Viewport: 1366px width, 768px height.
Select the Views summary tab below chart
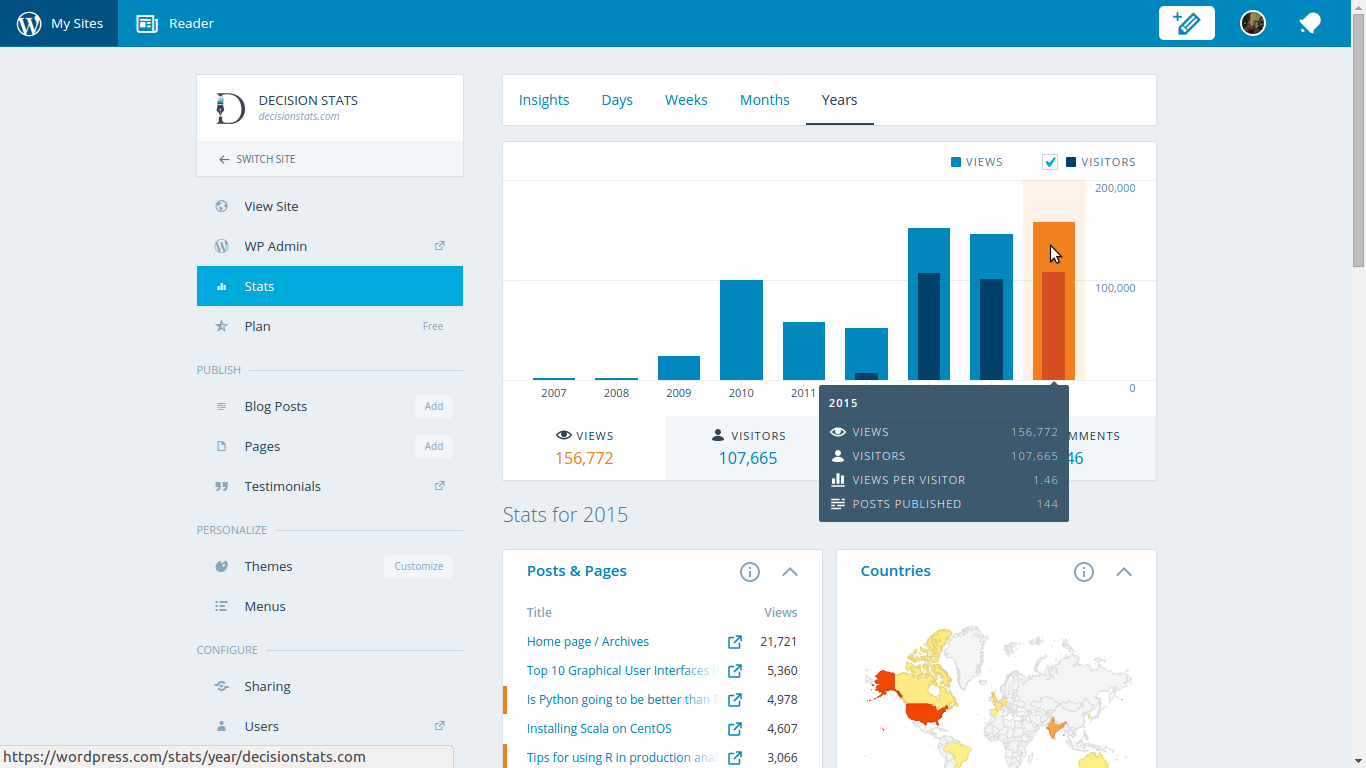point(584,448)
